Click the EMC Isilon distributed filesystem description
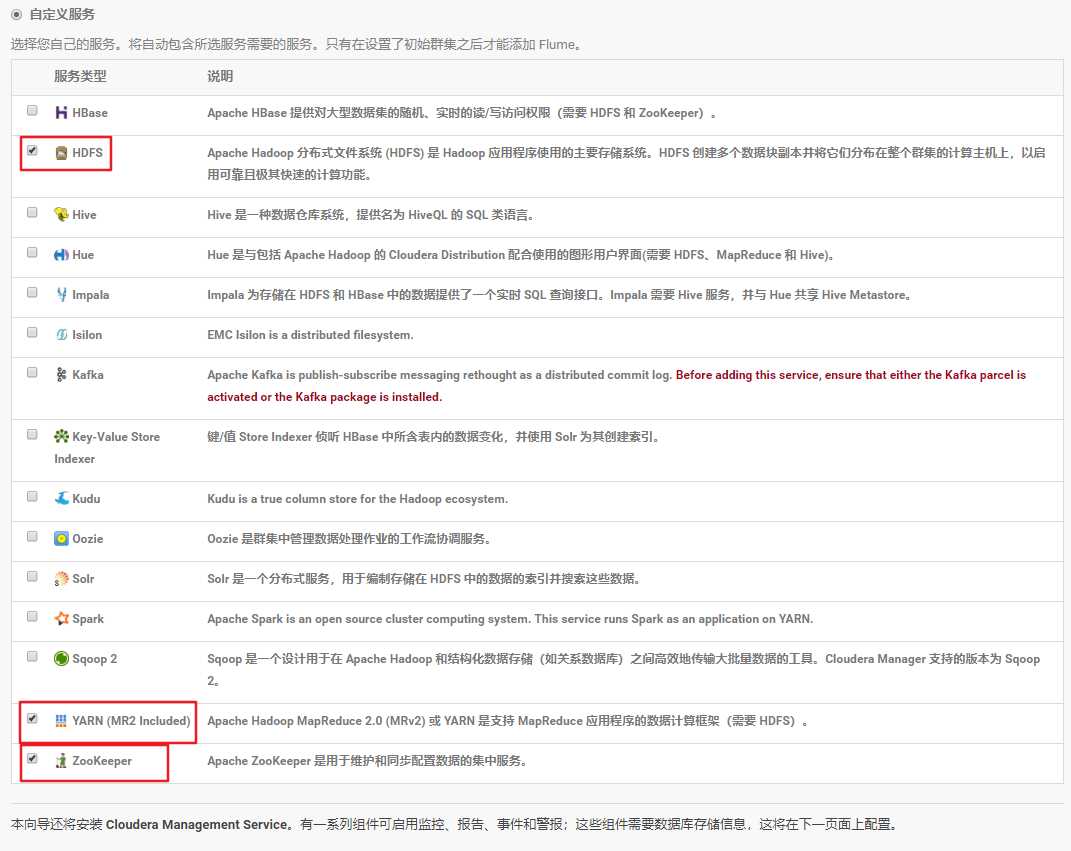 tap(310, 335)
